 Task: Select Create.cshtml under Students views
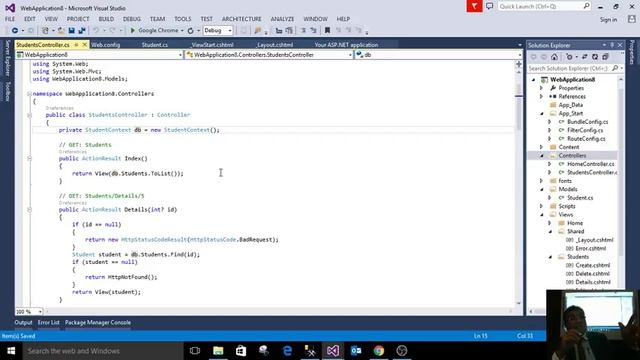[593, 265]
